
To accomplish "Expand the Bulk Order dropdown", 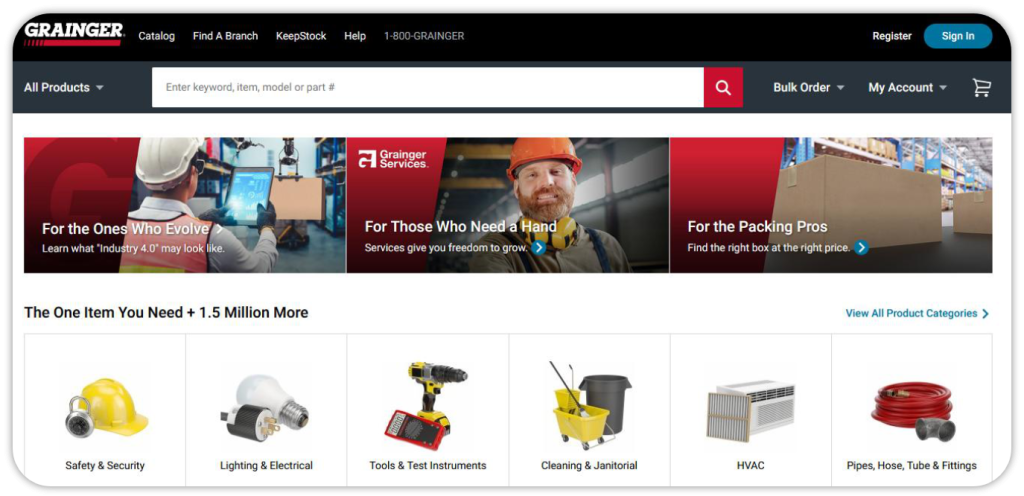I will tap(809, 87).
